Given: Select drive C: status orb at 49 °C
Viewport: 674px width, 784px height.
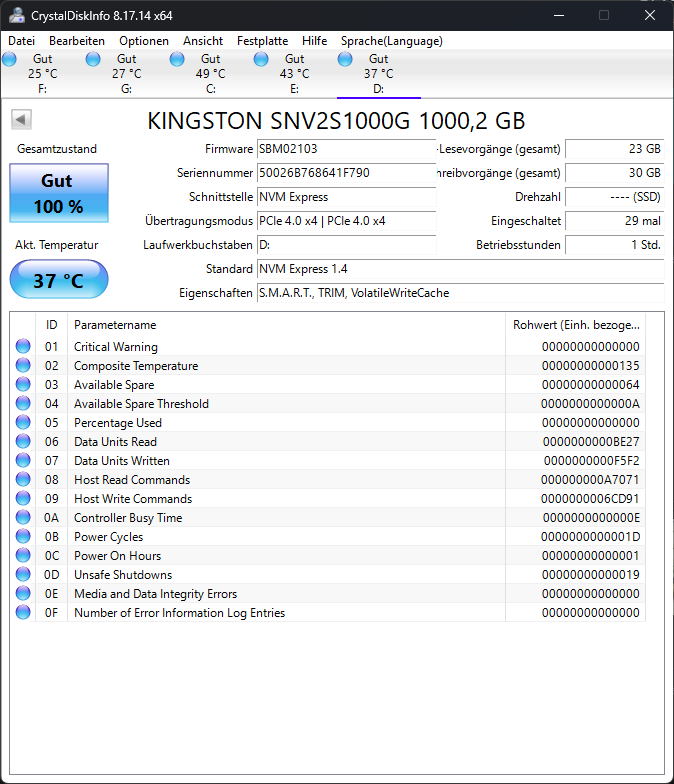Looking at the screenshot, I should 177,60.
